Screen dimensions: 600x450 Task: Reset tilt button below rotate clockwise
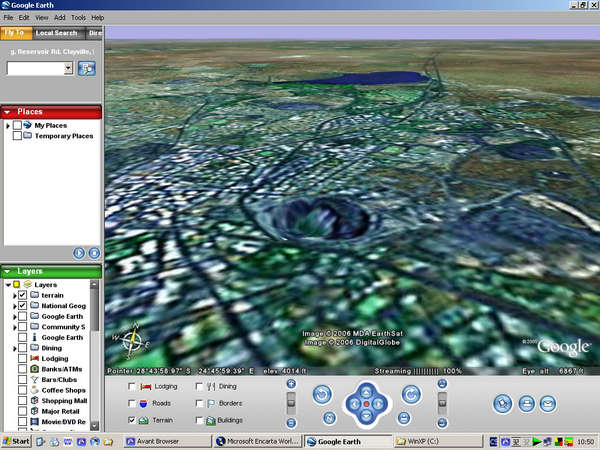point(404,418)
